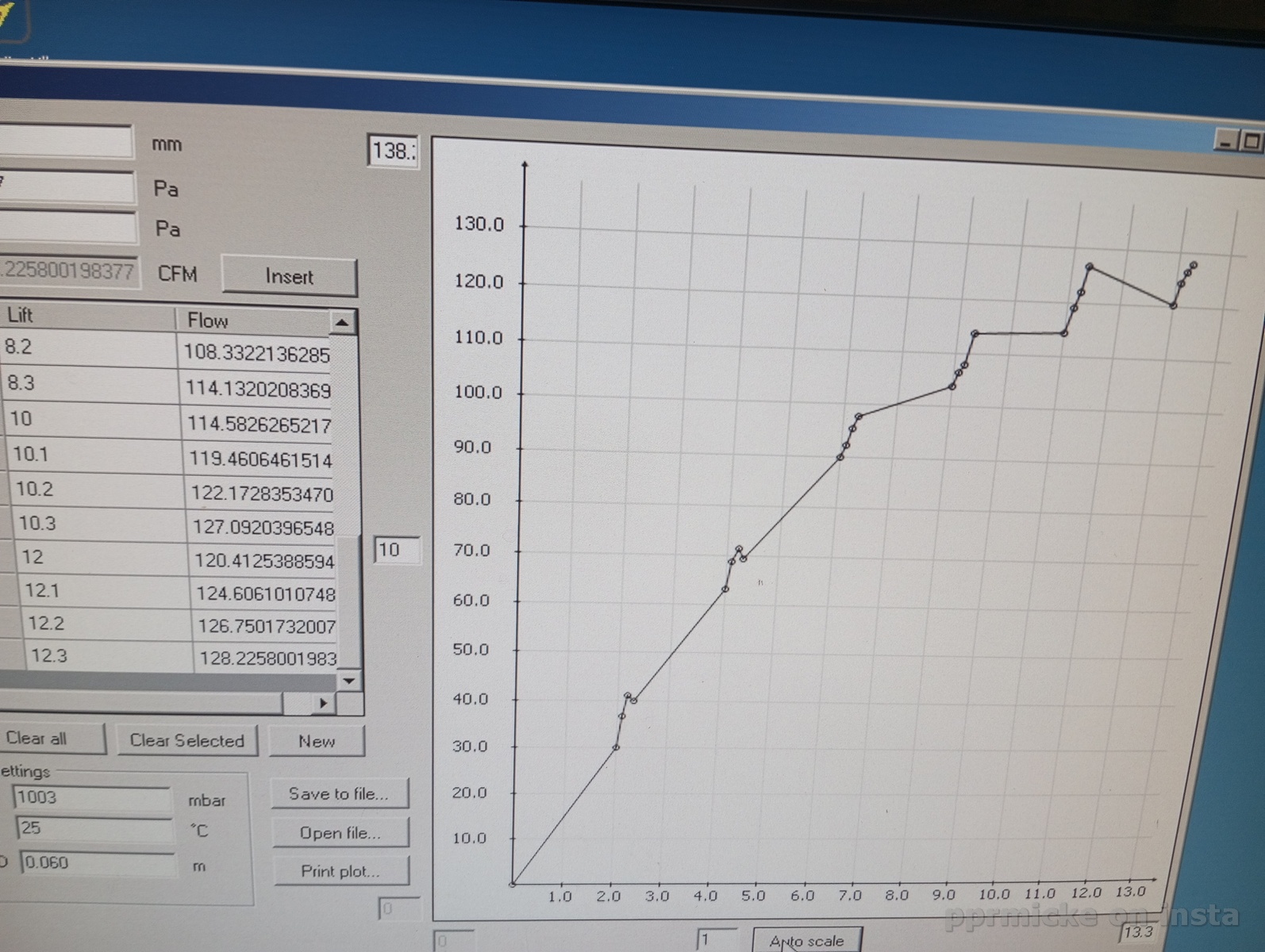The image size is (1265, 952).
Task: Open a data file with Open file
Action: (340, 832)
